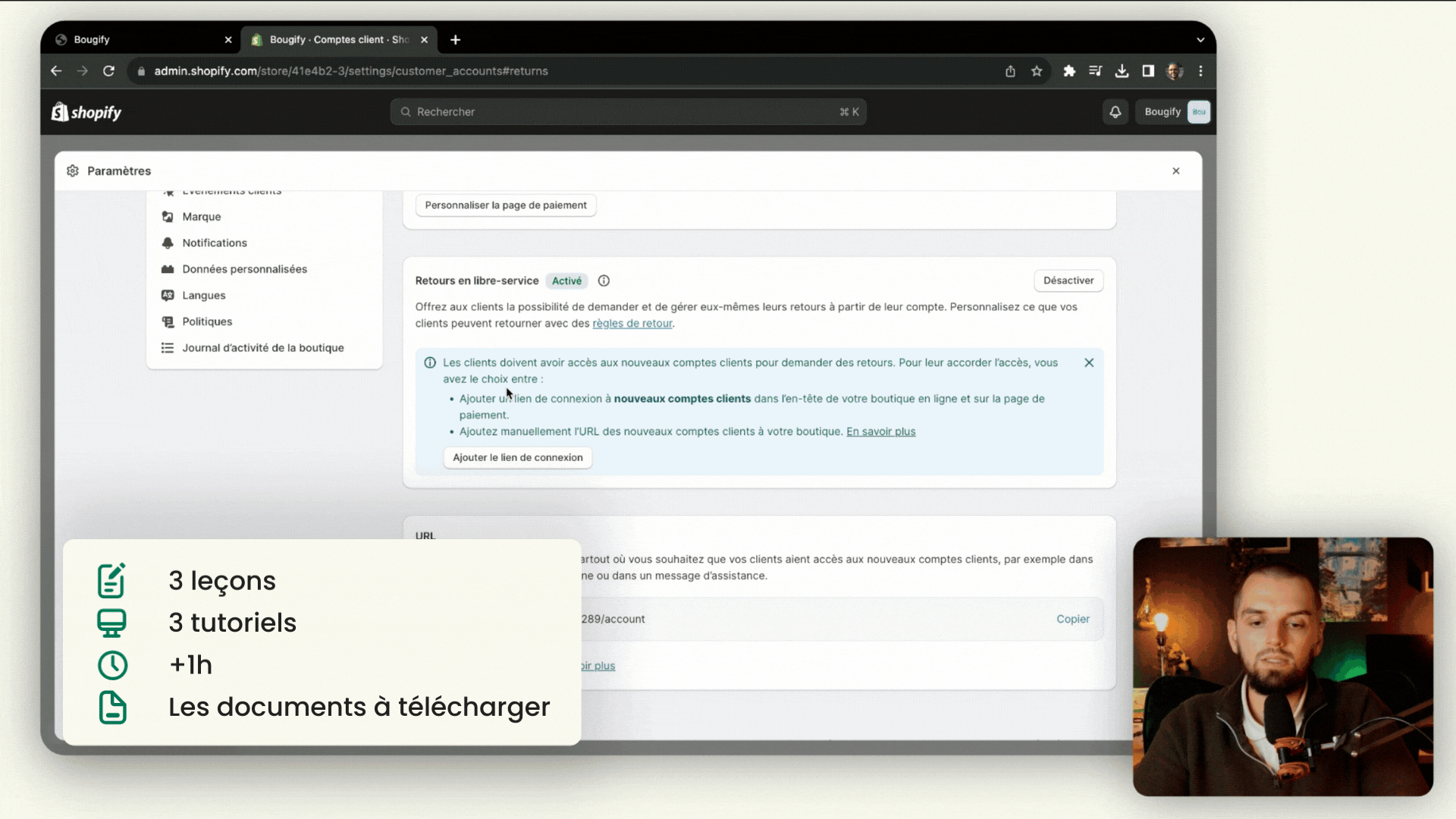This screenshot has height=819, width=1456.
Task: Bookmark page with the star icon
Action: (x=1037, y=71)
